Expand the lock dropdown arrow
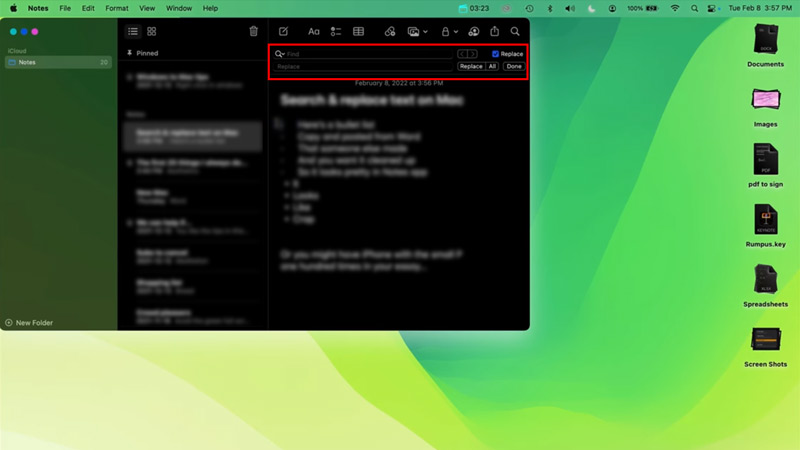800x450 pixels. 456,32
